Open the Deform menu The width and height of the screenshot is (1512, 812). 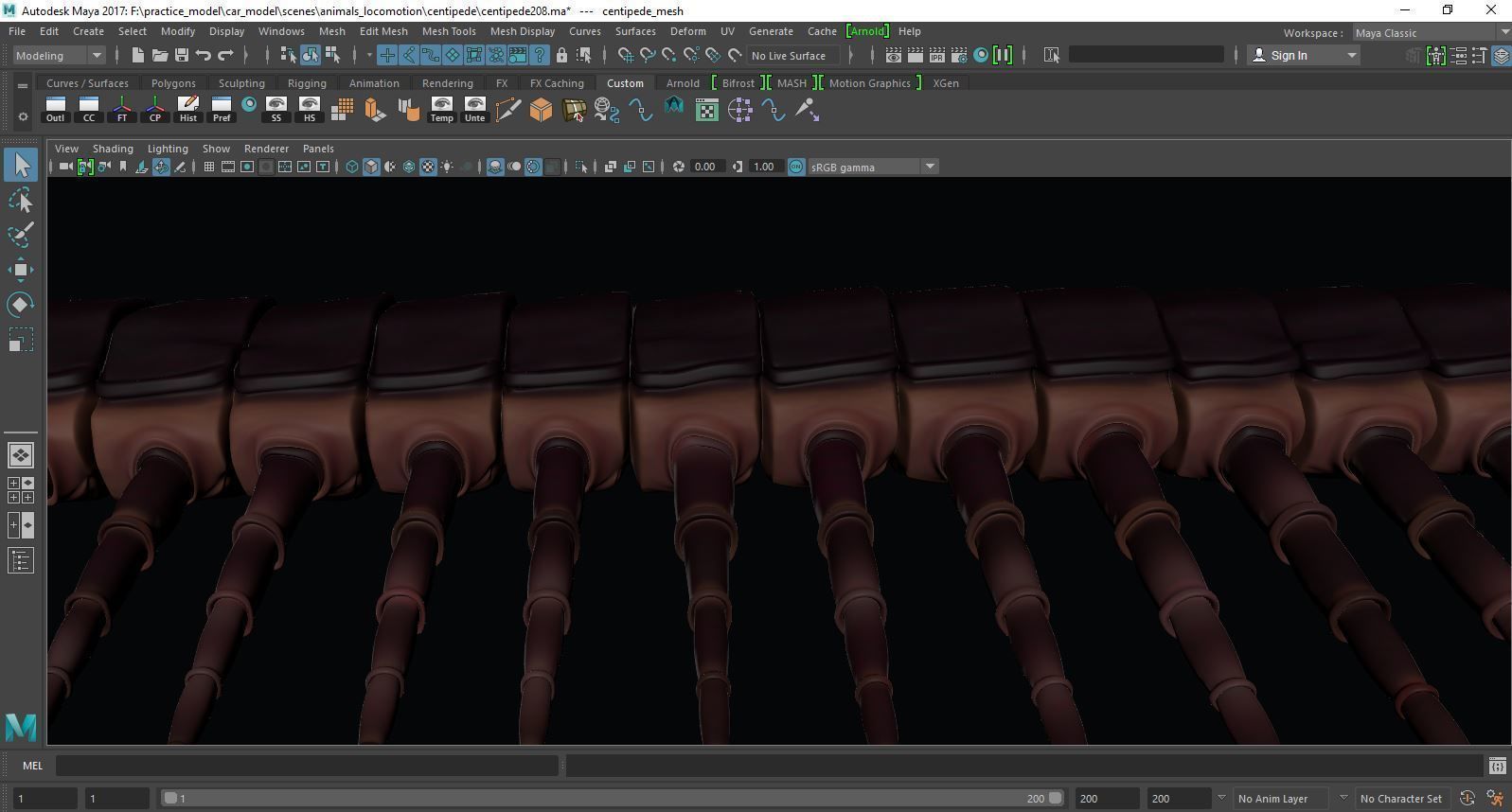688,31
